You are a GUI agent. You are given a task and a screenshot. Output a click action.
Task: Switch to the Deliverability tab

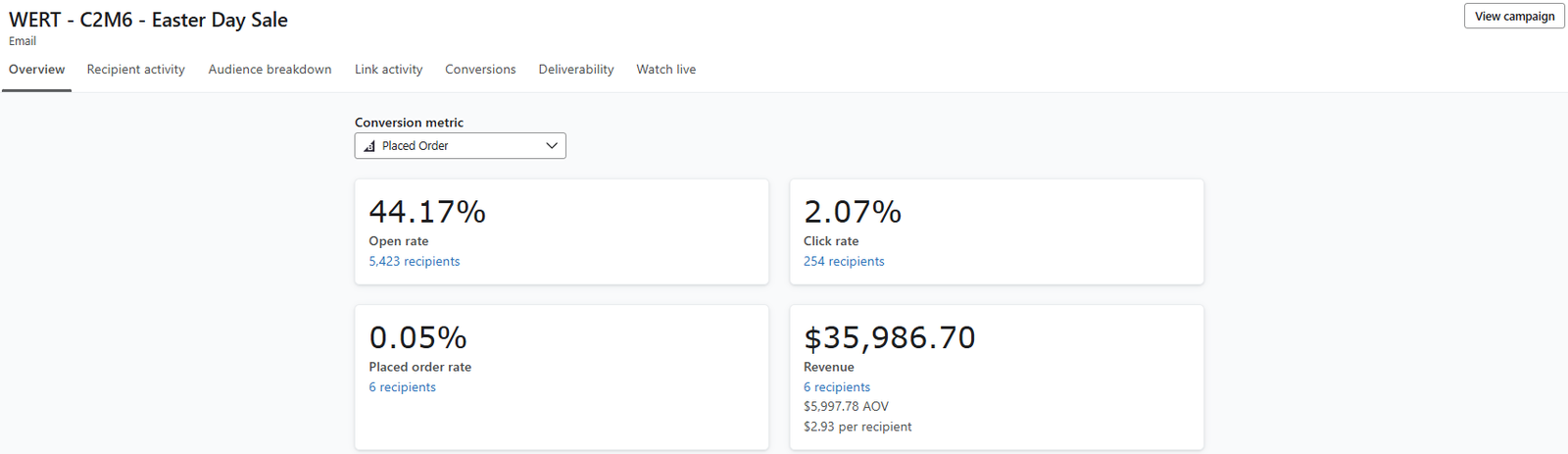[x=576, y=70]
